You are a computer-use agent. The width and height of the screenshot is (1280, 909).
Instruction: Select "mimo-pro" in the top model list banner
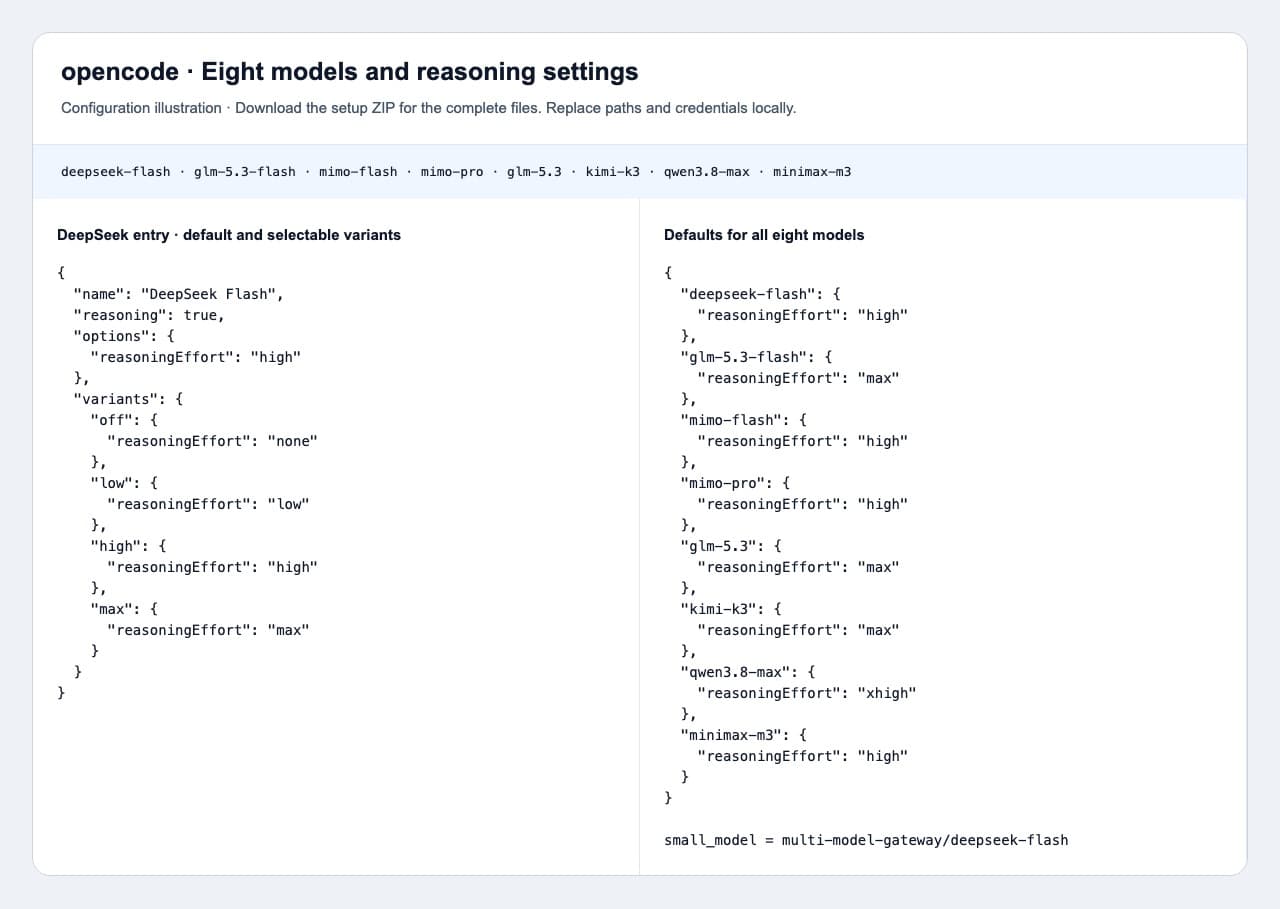(x=452, y=171)
